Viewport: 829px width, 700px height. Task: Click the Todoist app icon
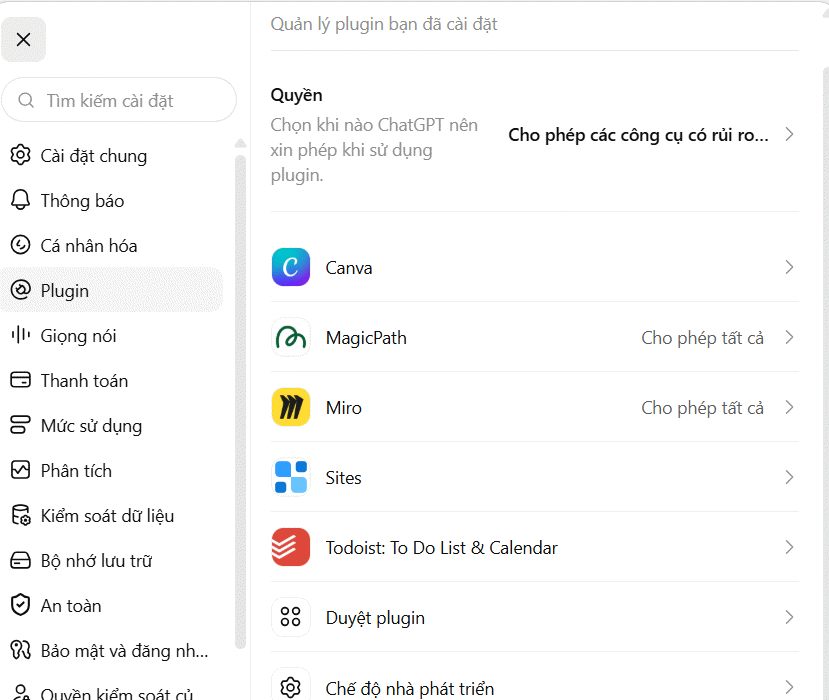pos(291,547)
